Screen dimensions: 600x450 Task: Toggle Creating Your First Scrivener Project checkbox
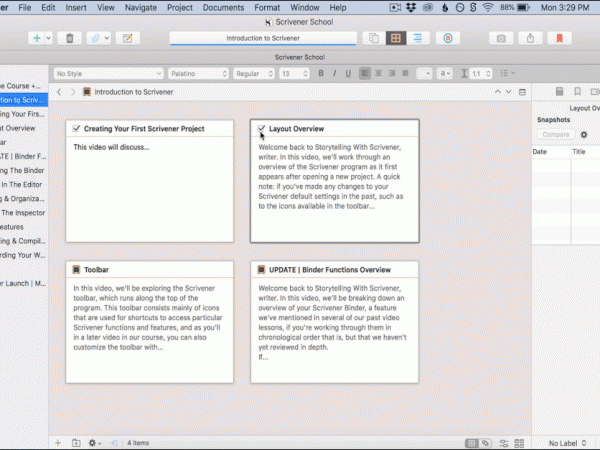tap(77, 129)
